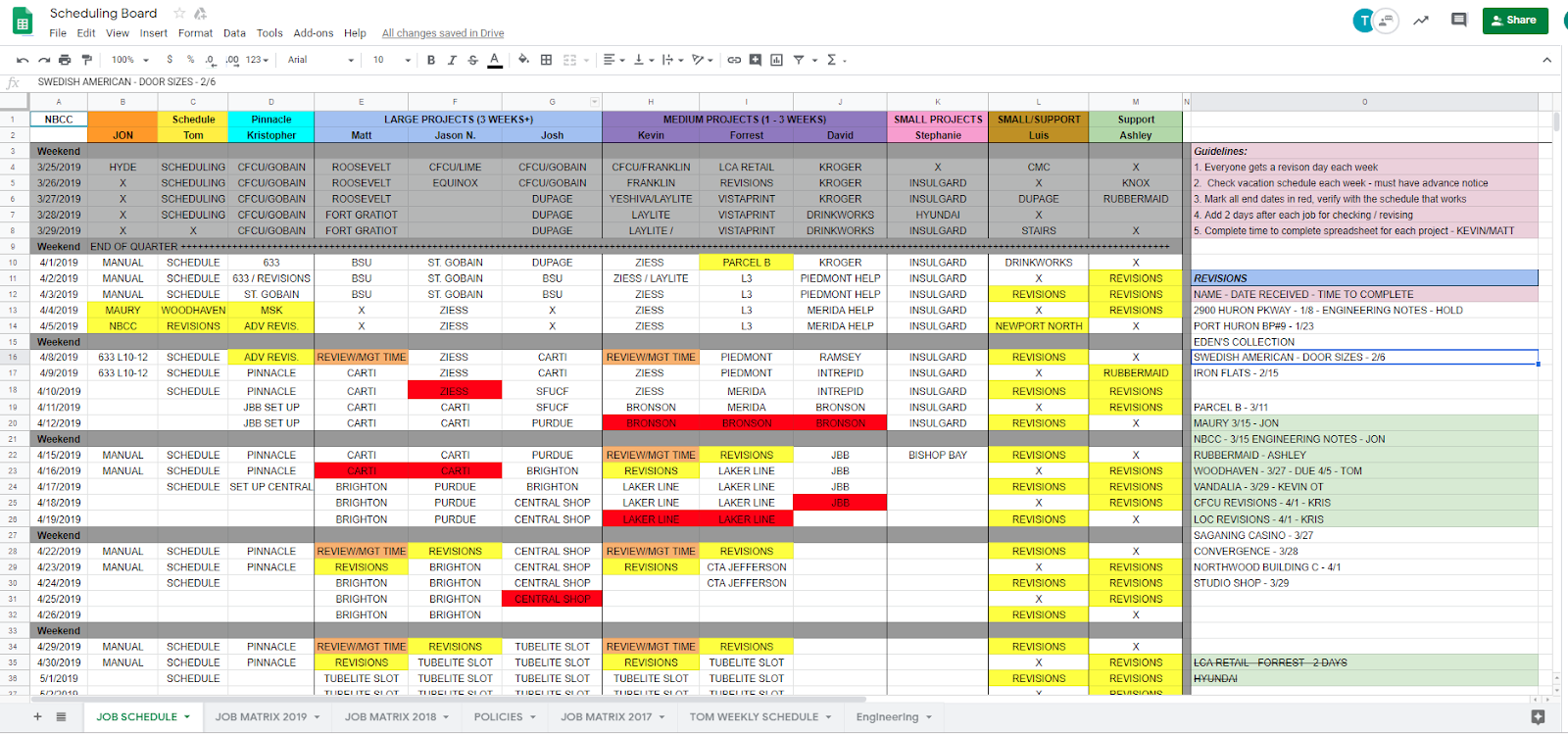
Task: Print the spreadsheet
Action: pyautogui.click(x=65, y=60)
